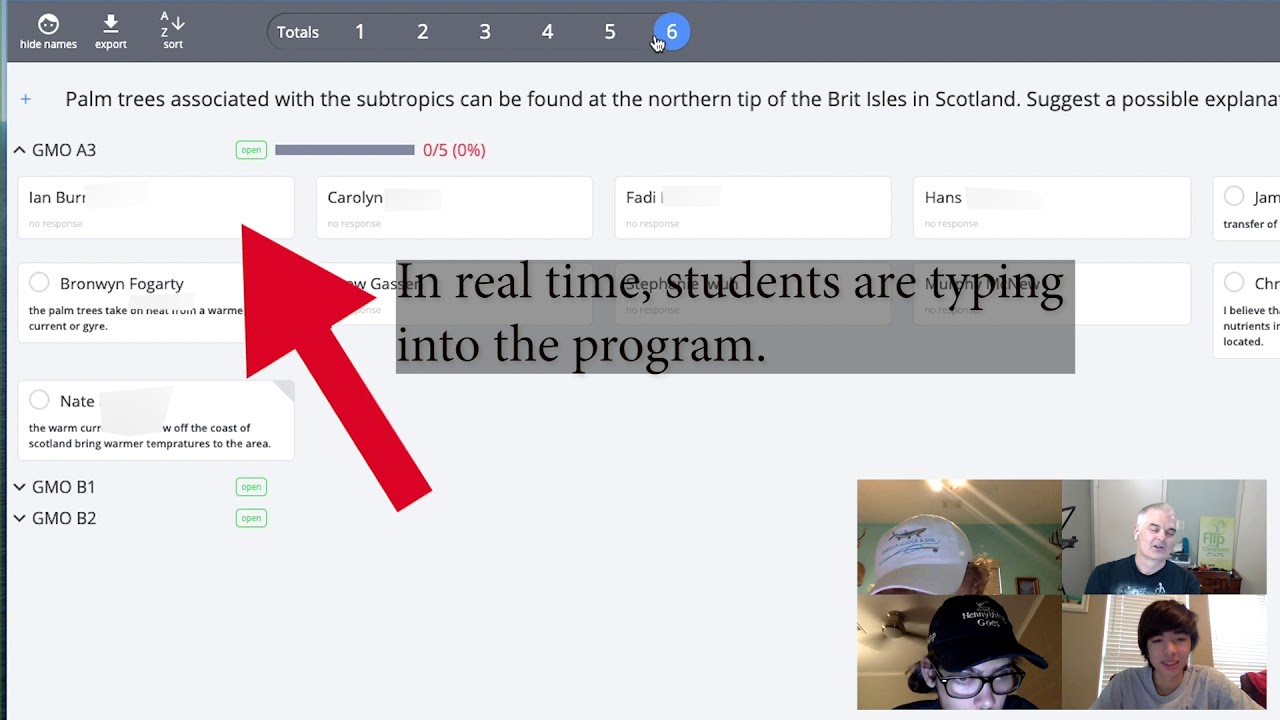Click the bottom-left video of person in black cap
The image size is (1280, 720).
959,652
